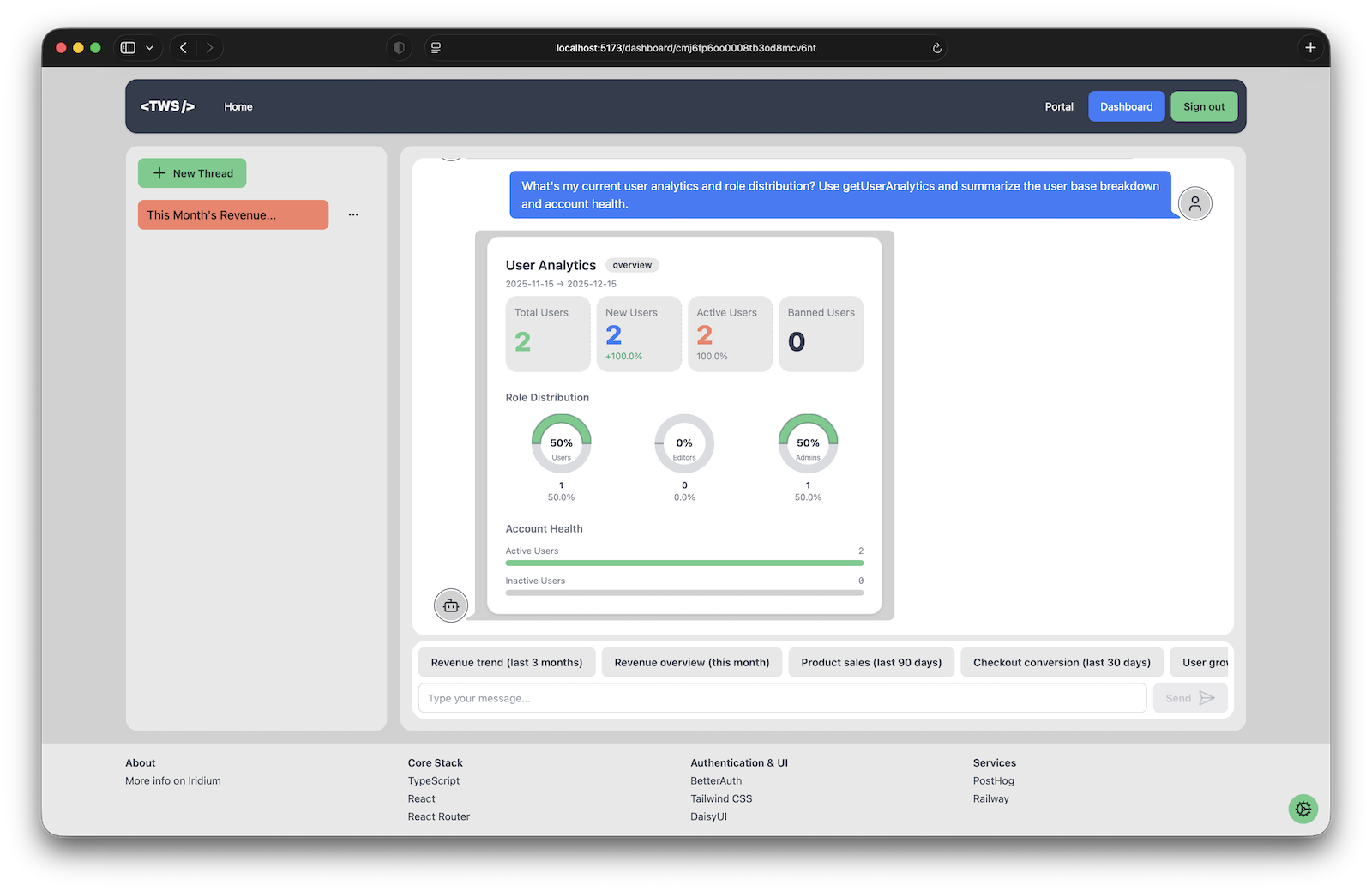This screenshot has height=891, width=1372.
Task: Open the chevron dropdown next to the sidebar icon
Action: click(150, 47)
